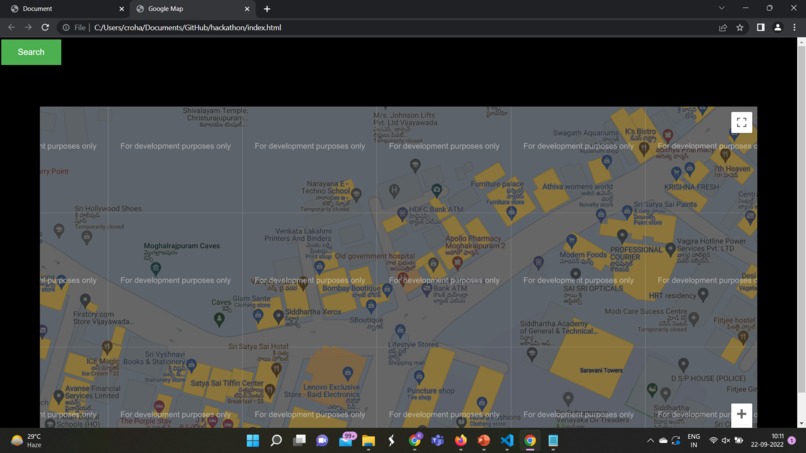Open Task View on taskbar
Viewport: 806px width, 453px height.
299,441
